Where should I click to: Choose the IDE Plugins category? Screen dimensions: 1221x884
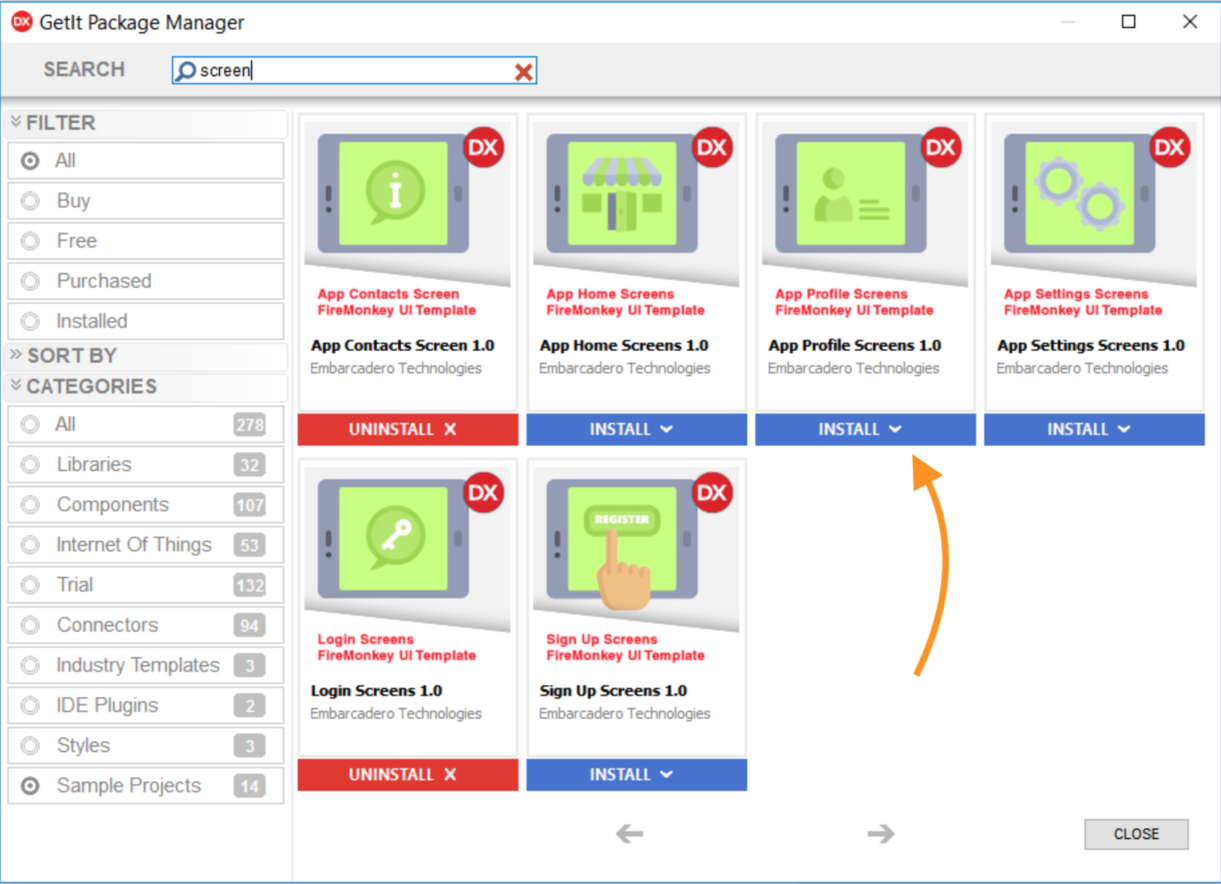[x=146, y=705]
